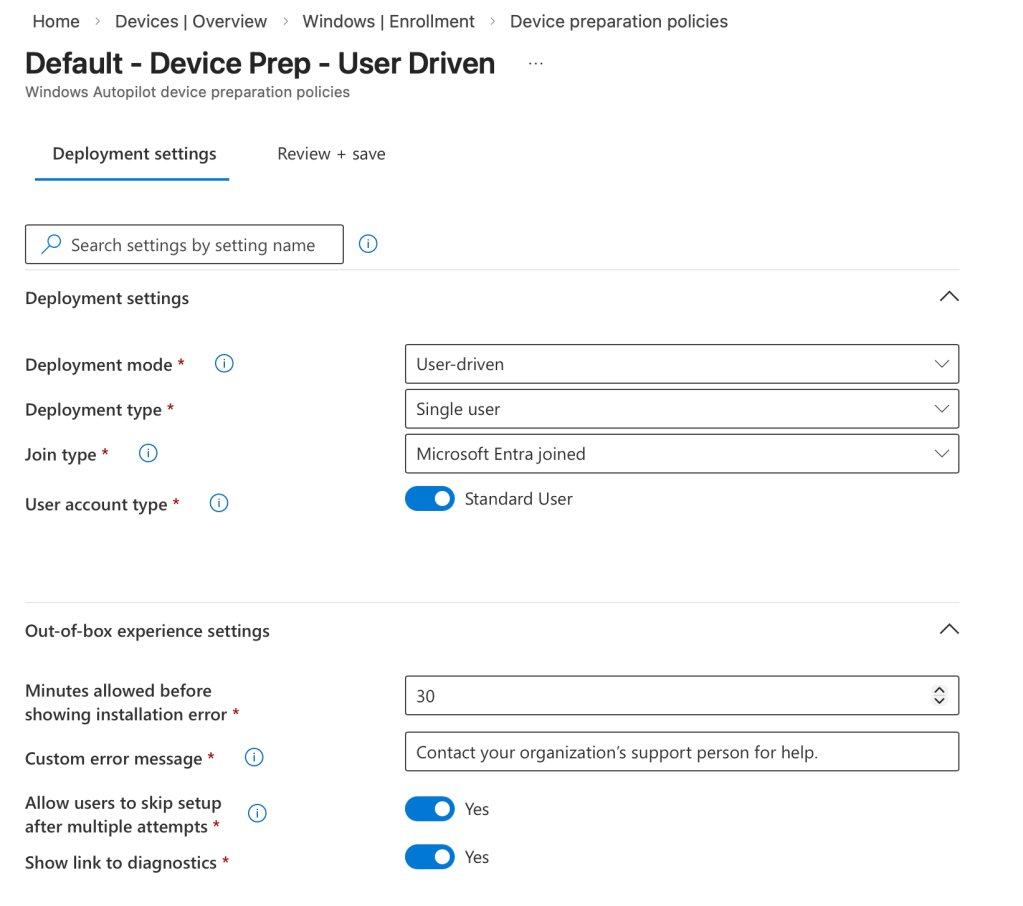Select the Deployment settings tab

134,154
